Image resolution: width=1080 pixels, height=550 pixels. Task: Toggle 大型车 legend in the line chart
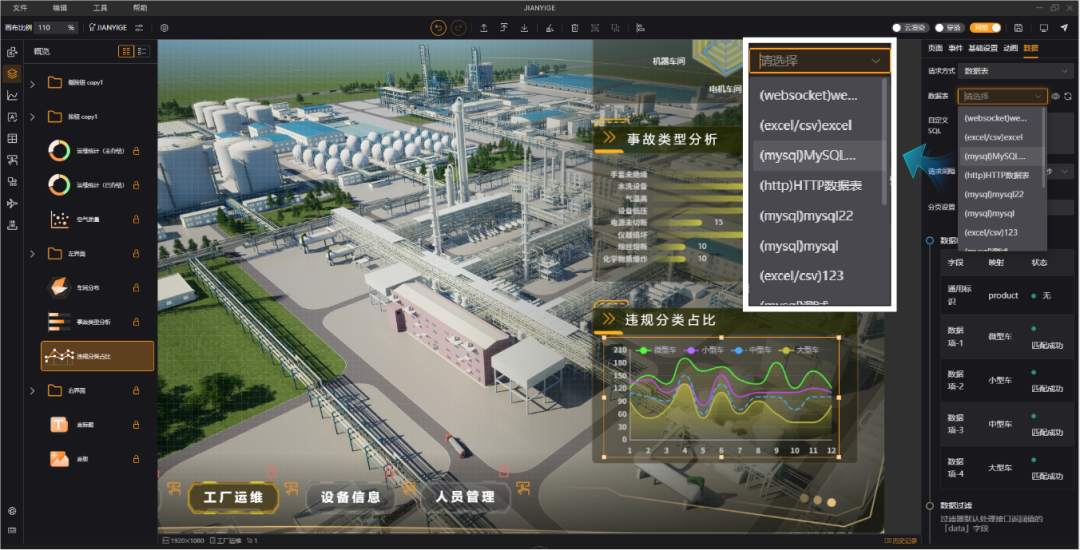(799, 350)
